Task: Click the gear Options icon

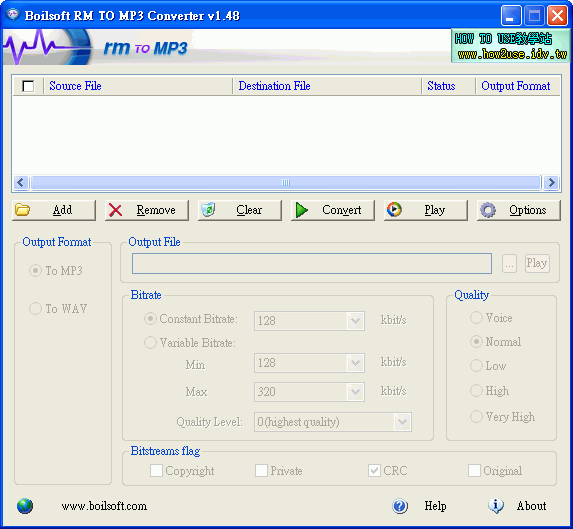Action: pos(487,210)
